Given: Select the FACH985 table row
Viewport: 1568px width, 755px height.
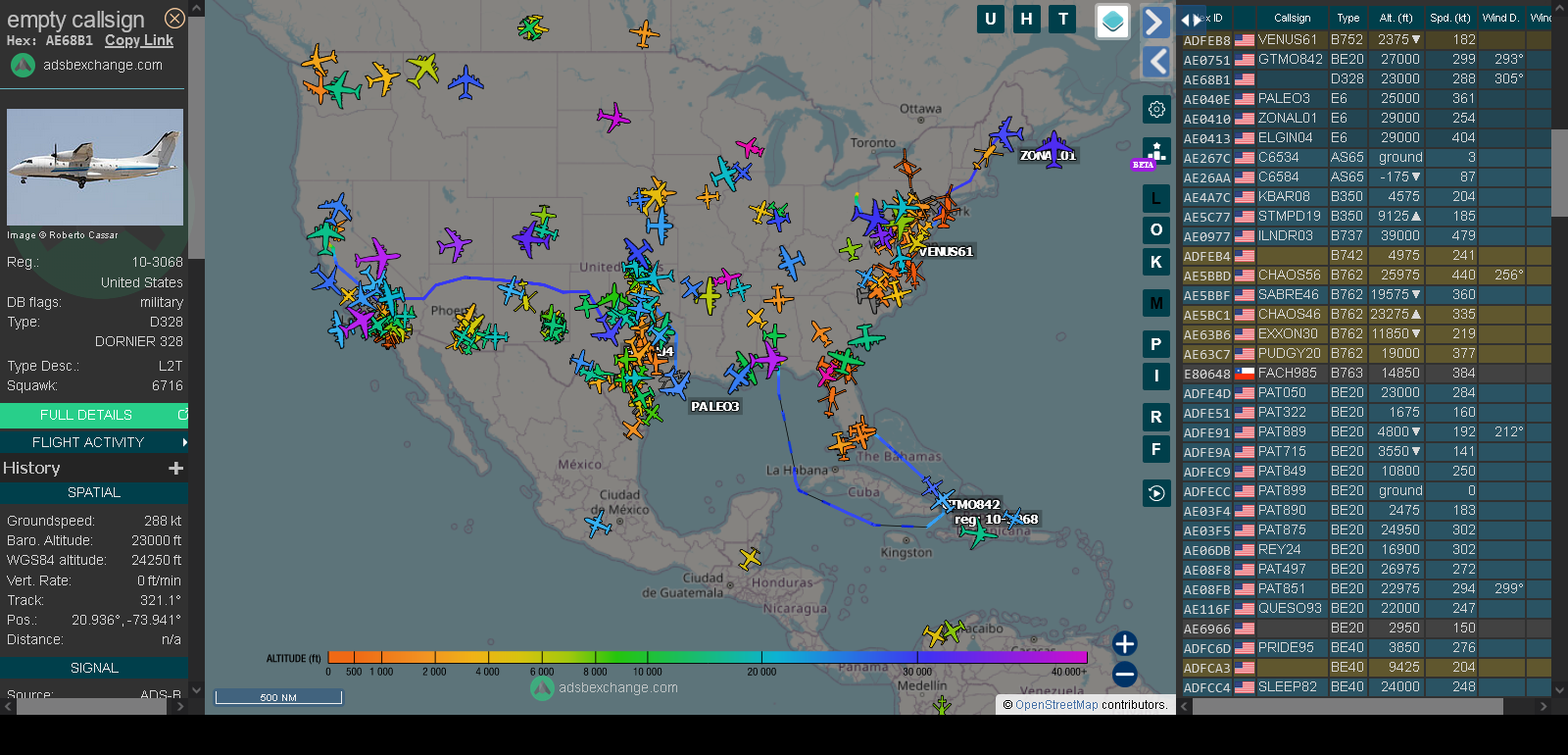Looking at the screenshot, I should point(1365,374).
